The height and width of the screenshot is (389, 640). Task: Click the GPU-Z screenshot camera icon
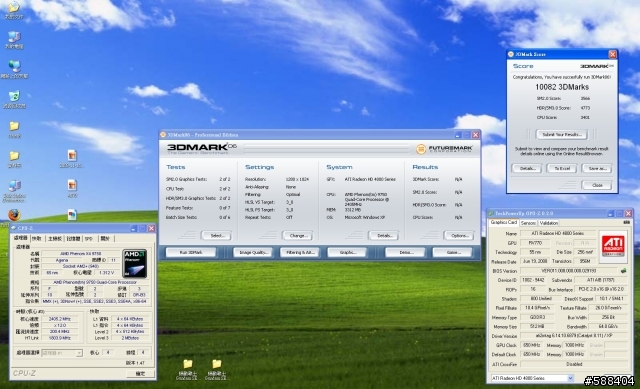click(x=626, y=222)
